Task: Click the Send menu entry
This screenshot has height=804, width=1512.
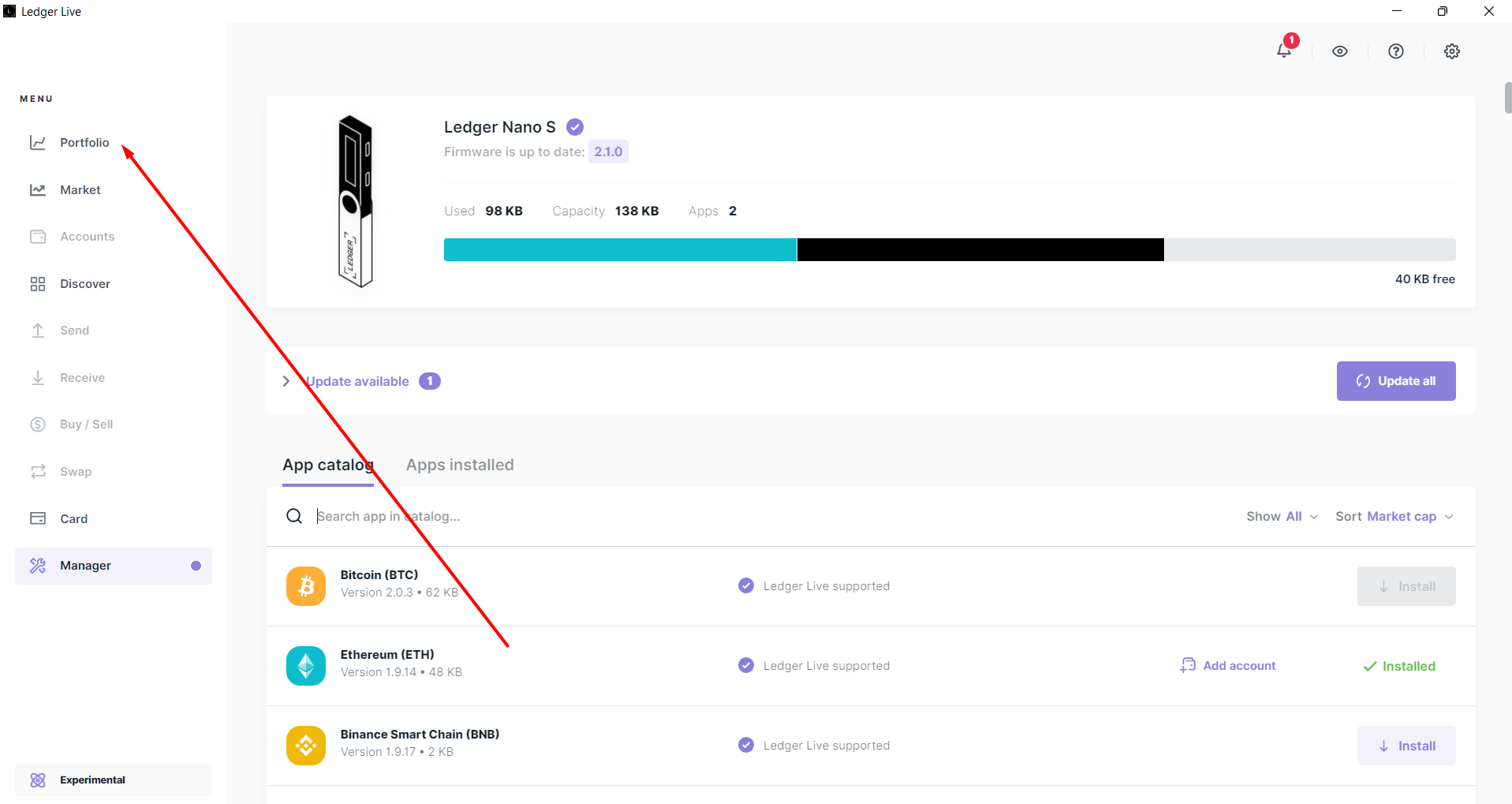Action: tap(74, 331)
